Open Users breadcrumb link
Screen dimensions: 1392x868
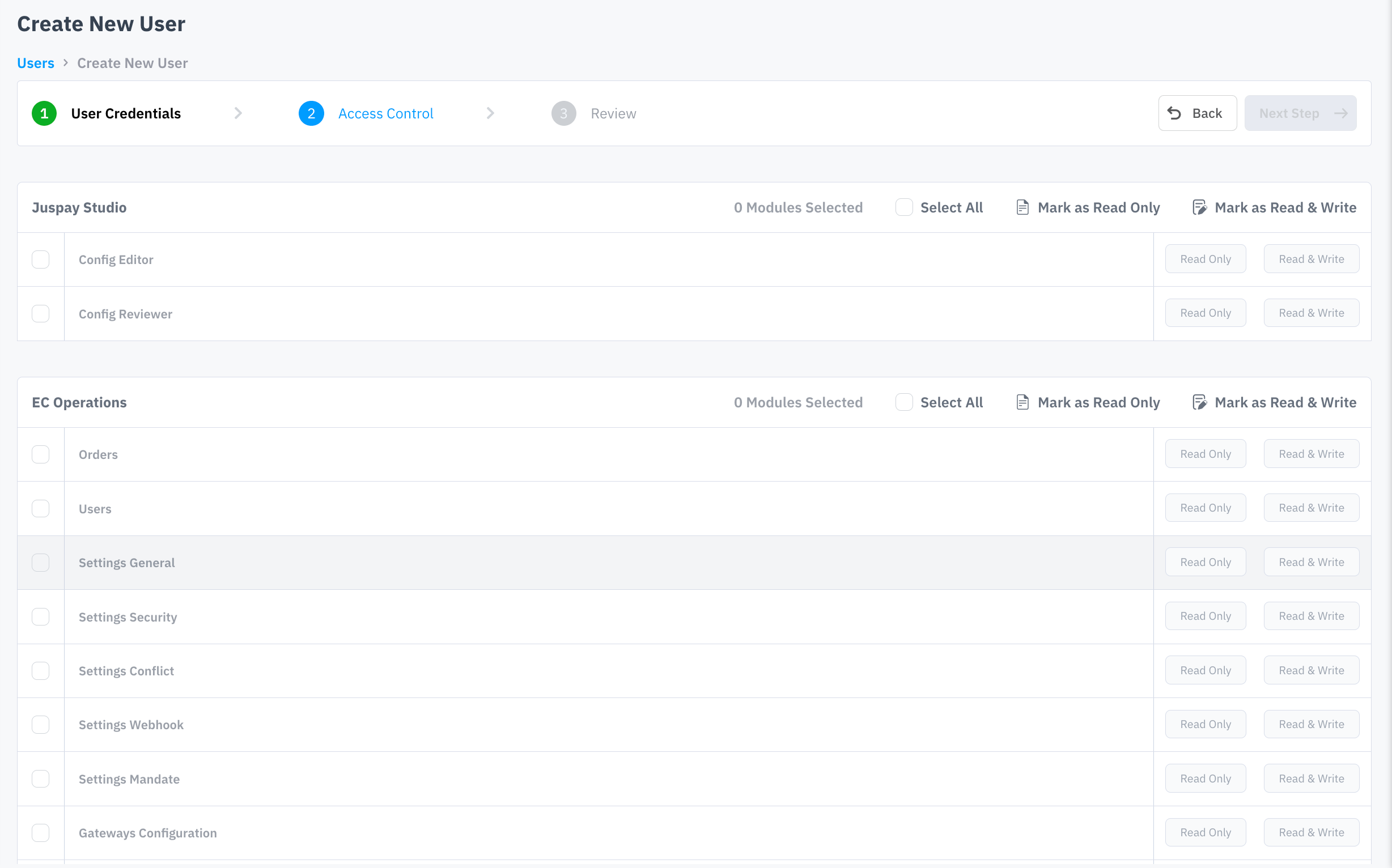[x=36, y=62]
